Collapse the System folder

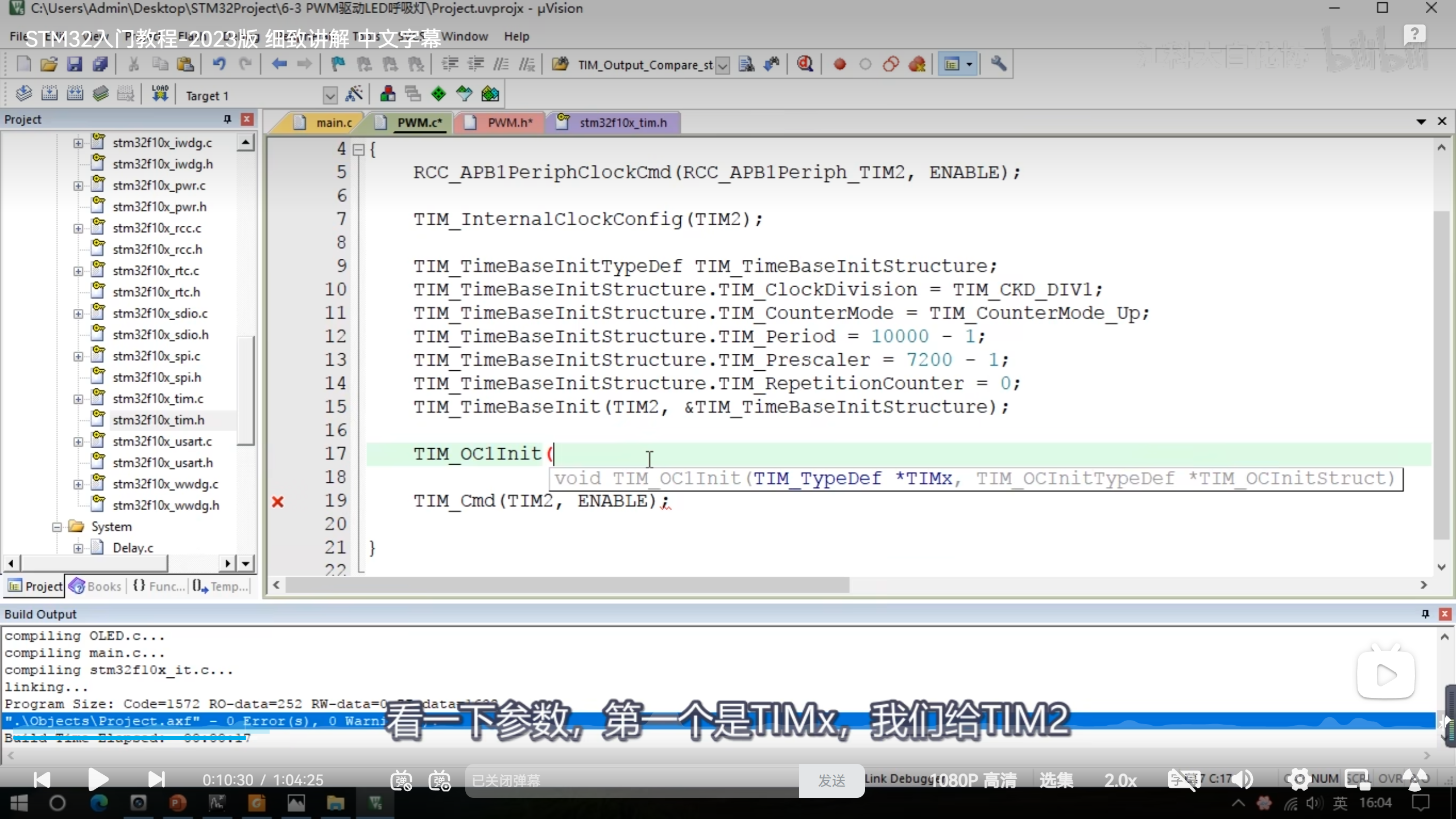coord(57,527)
